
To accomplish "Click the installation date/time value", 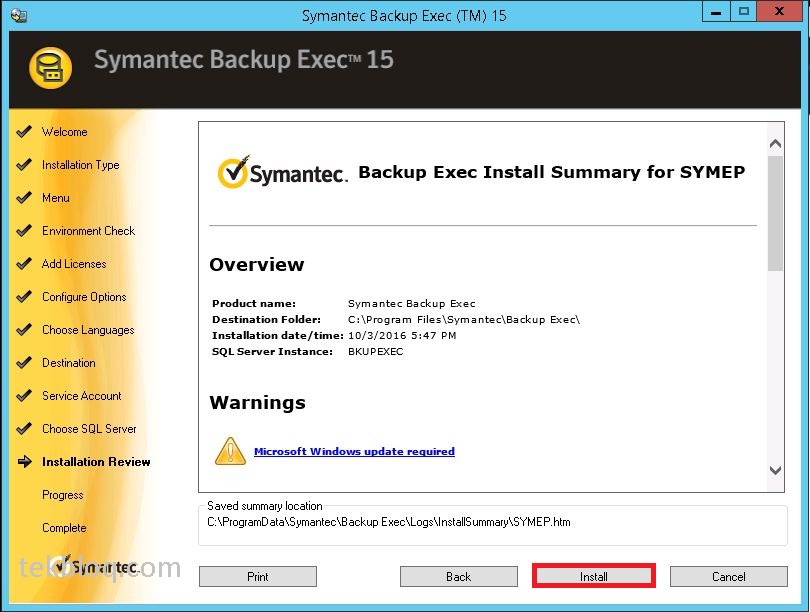I will pos(402,336).
